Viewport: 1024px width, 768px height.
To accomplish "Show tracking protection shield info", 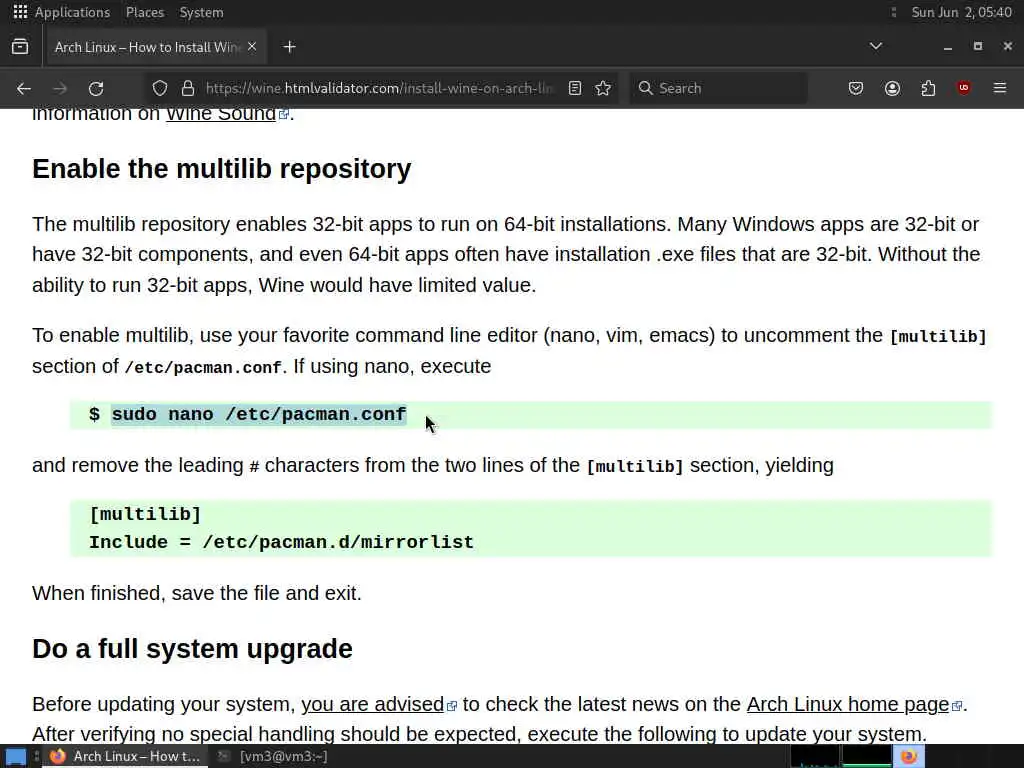I will [160, 88].
